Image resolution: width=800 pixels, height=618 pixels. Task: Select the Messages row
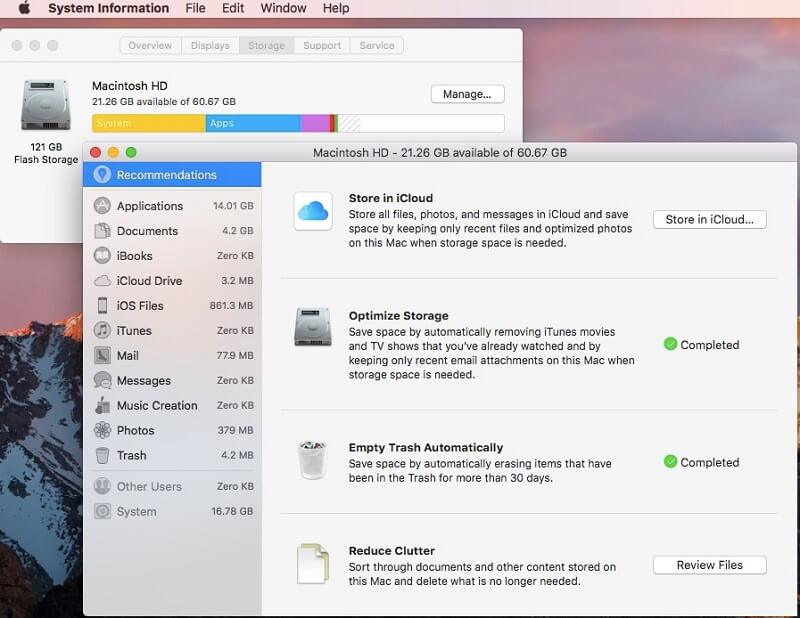[172, 380]
